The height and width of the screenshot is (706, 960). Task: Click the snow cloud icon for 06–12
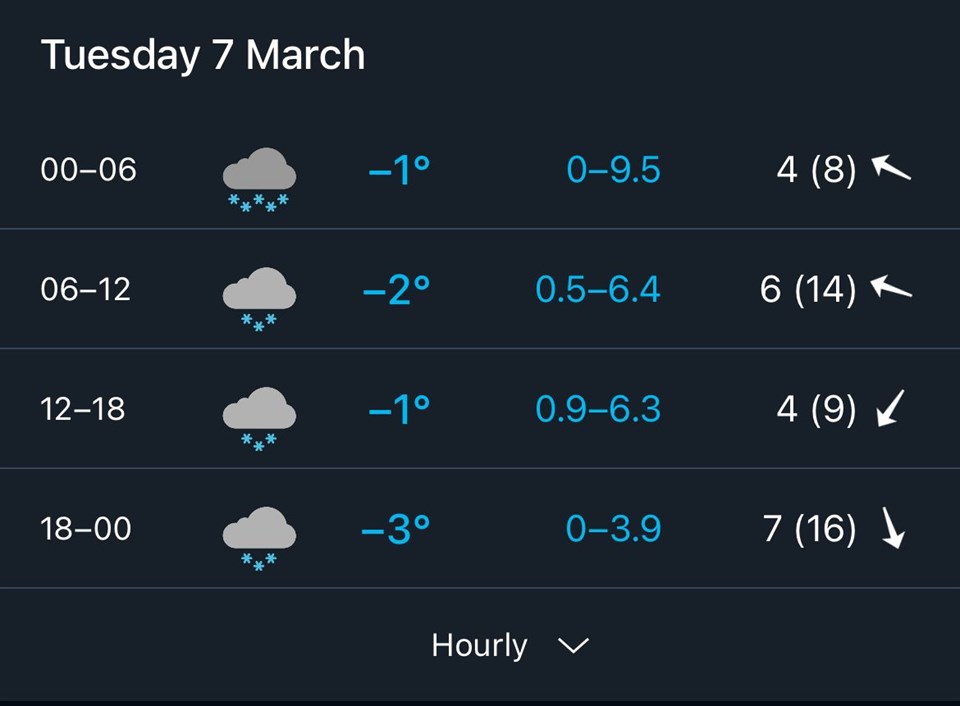click(x=259, y=296)
